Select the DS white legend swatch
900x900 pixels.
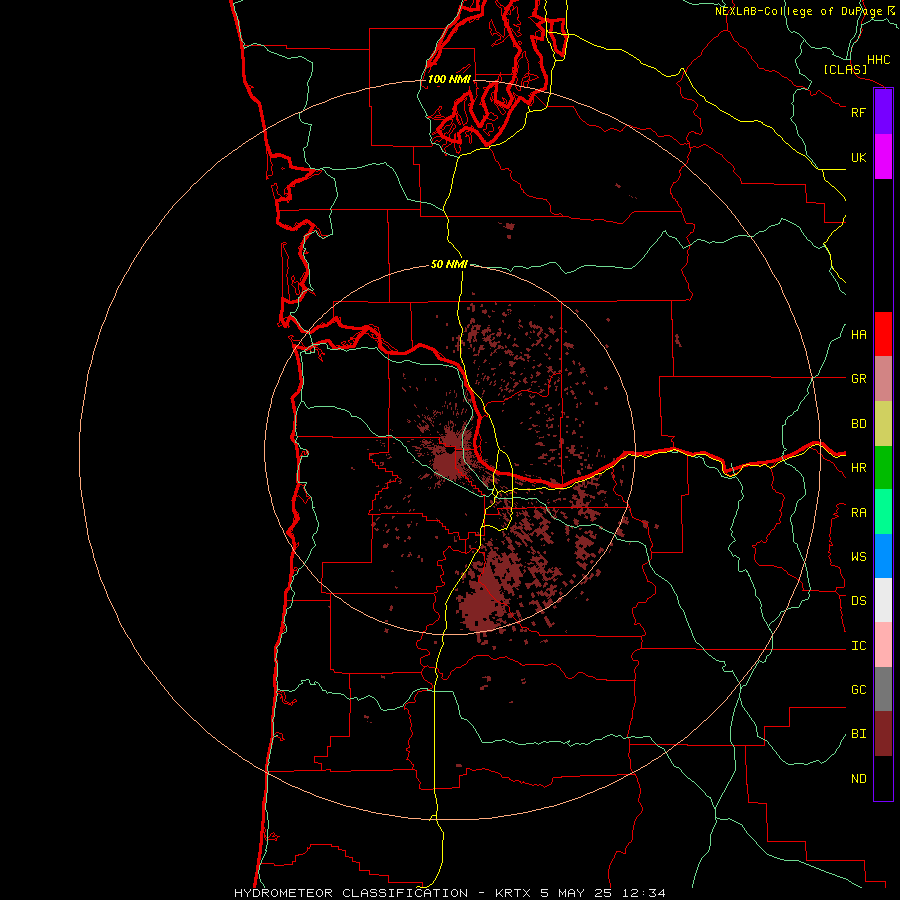tap(883, 600)
